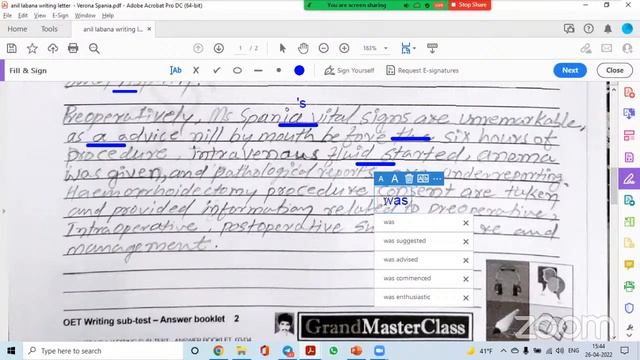The width and height of the screenshot is (640, 360).
Task: Open the Window menu
Action: (x=85, y=16)
